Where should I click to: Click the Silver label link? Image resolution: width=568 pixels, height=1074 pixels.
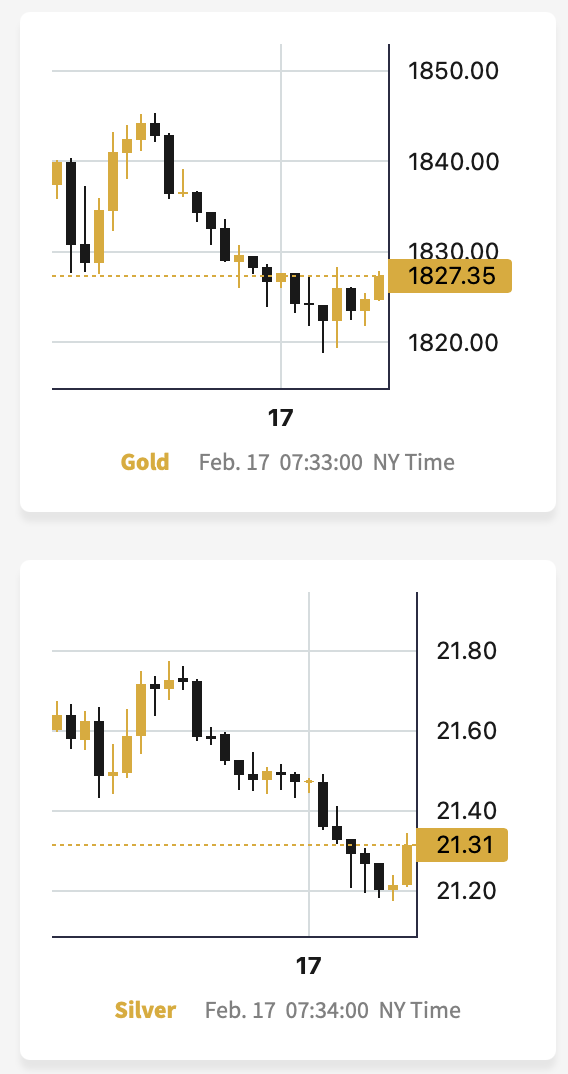(145, 1010)
